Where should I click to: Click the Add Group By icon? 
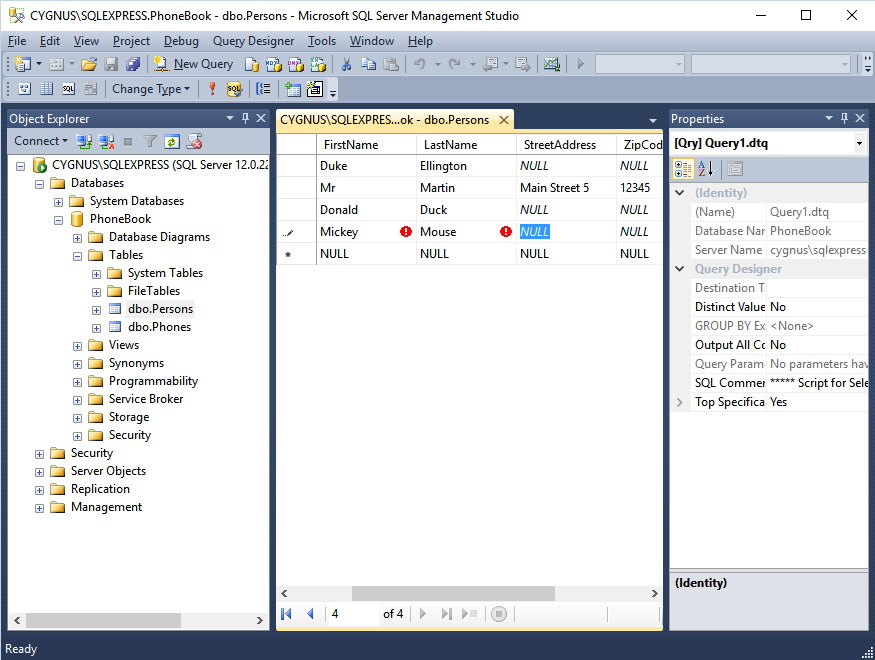pos(263,89)
